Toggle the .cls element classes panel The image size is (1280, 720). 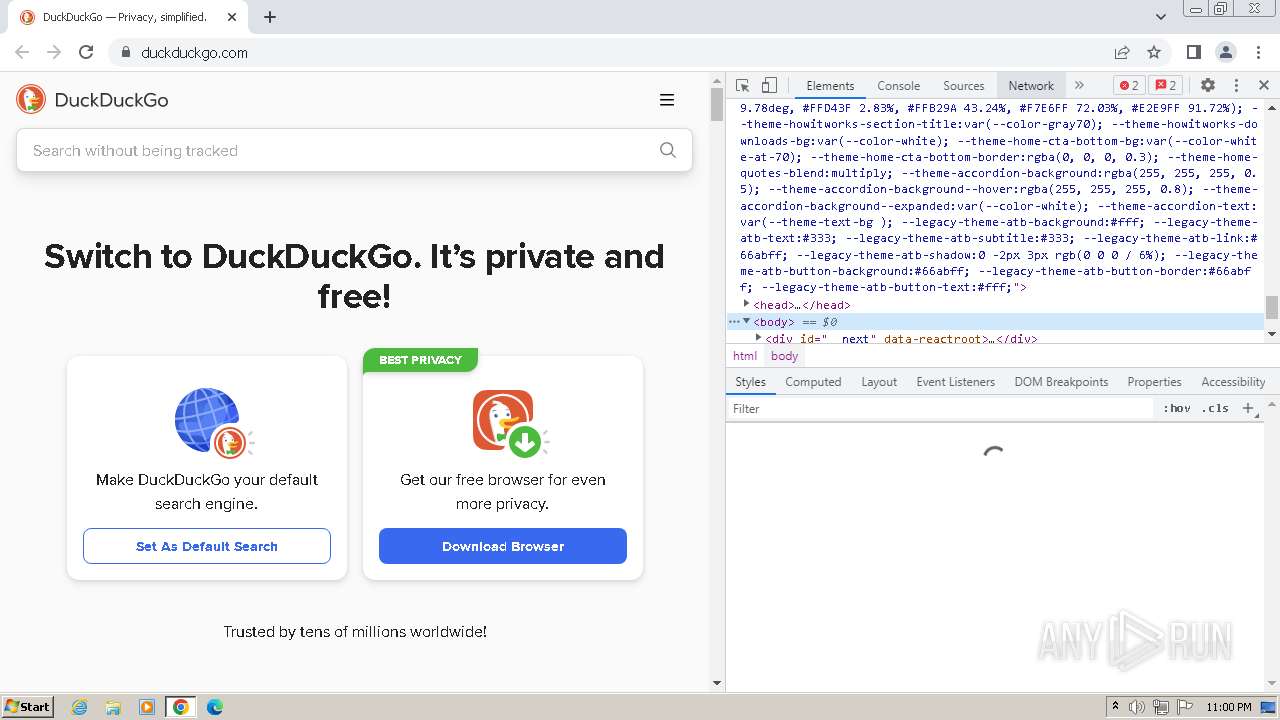[1215, 408]
